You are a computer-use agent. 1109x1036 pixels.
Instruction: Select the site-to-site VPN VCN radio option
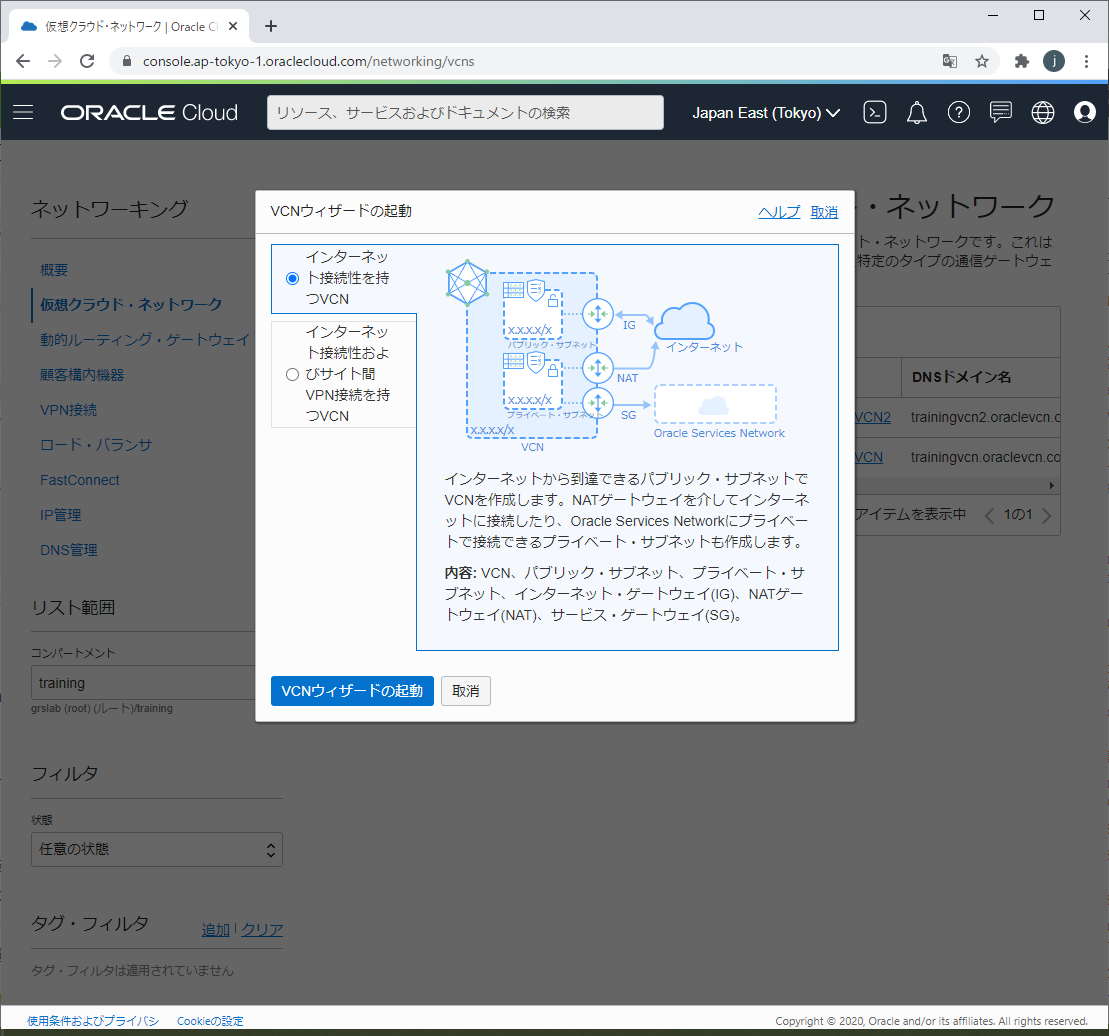pos(292,375)
